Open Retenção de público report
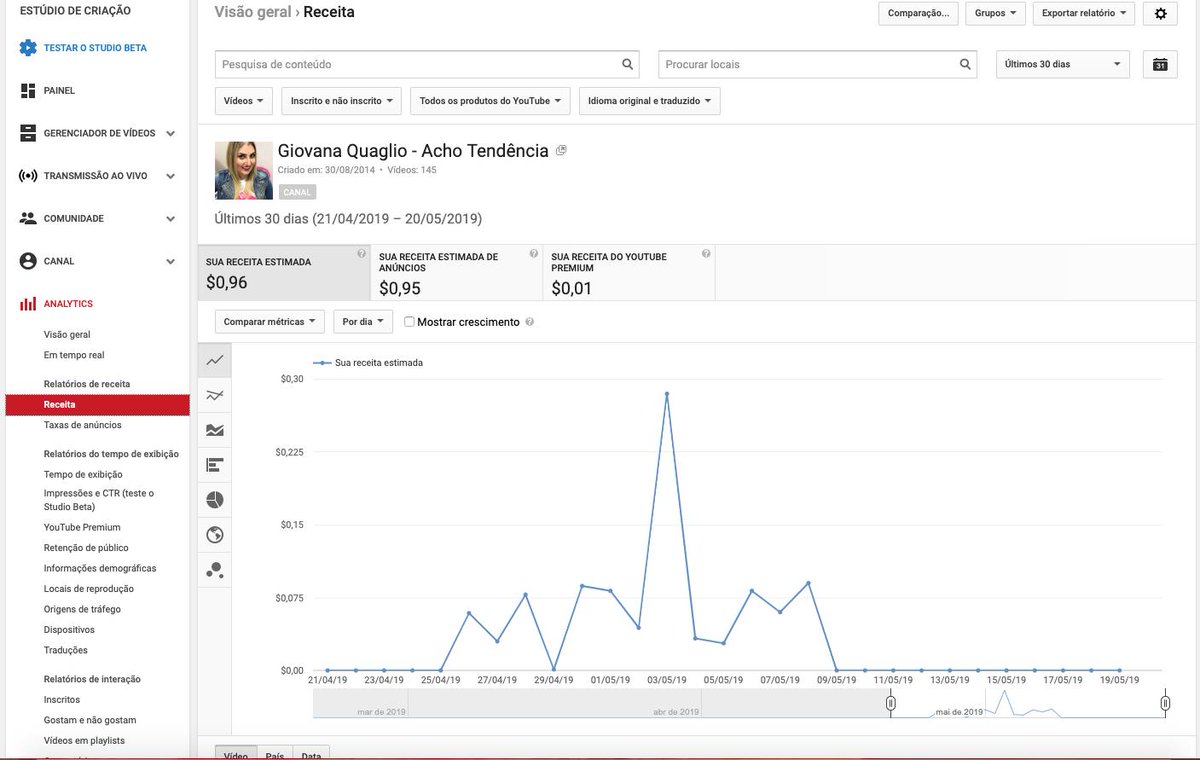Viewport: 1200px width, 760px height. 86,548
